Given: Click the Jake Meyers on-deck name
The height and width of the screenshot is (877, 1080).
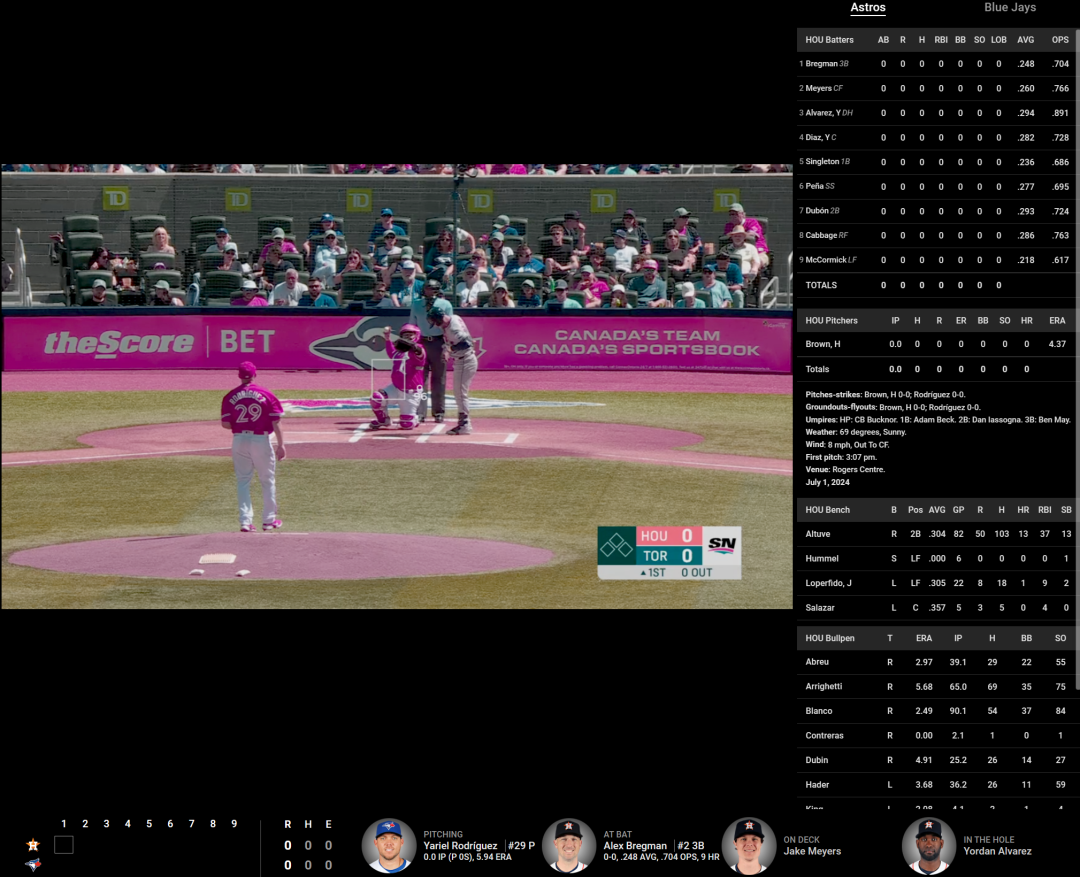Looking at the screenshot, I should coord(812,851).
